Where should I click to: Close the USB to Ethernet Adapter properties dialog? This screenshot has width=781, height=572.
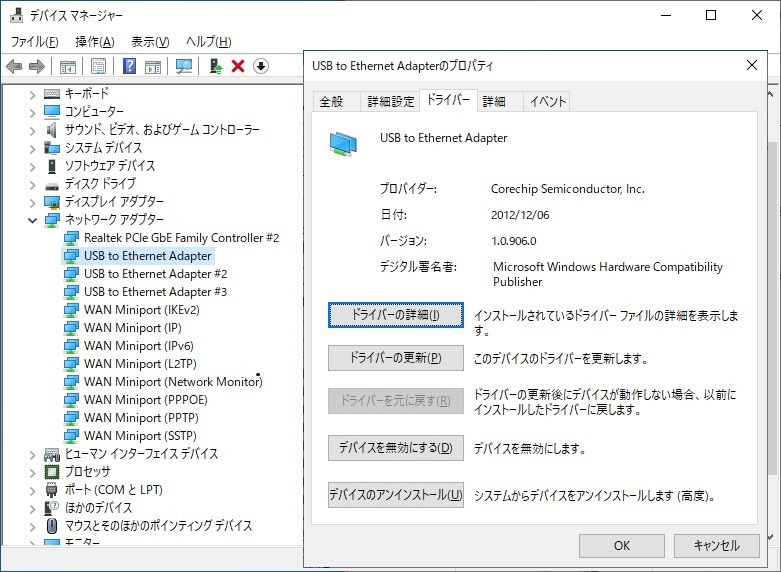(x=752, y=65)
